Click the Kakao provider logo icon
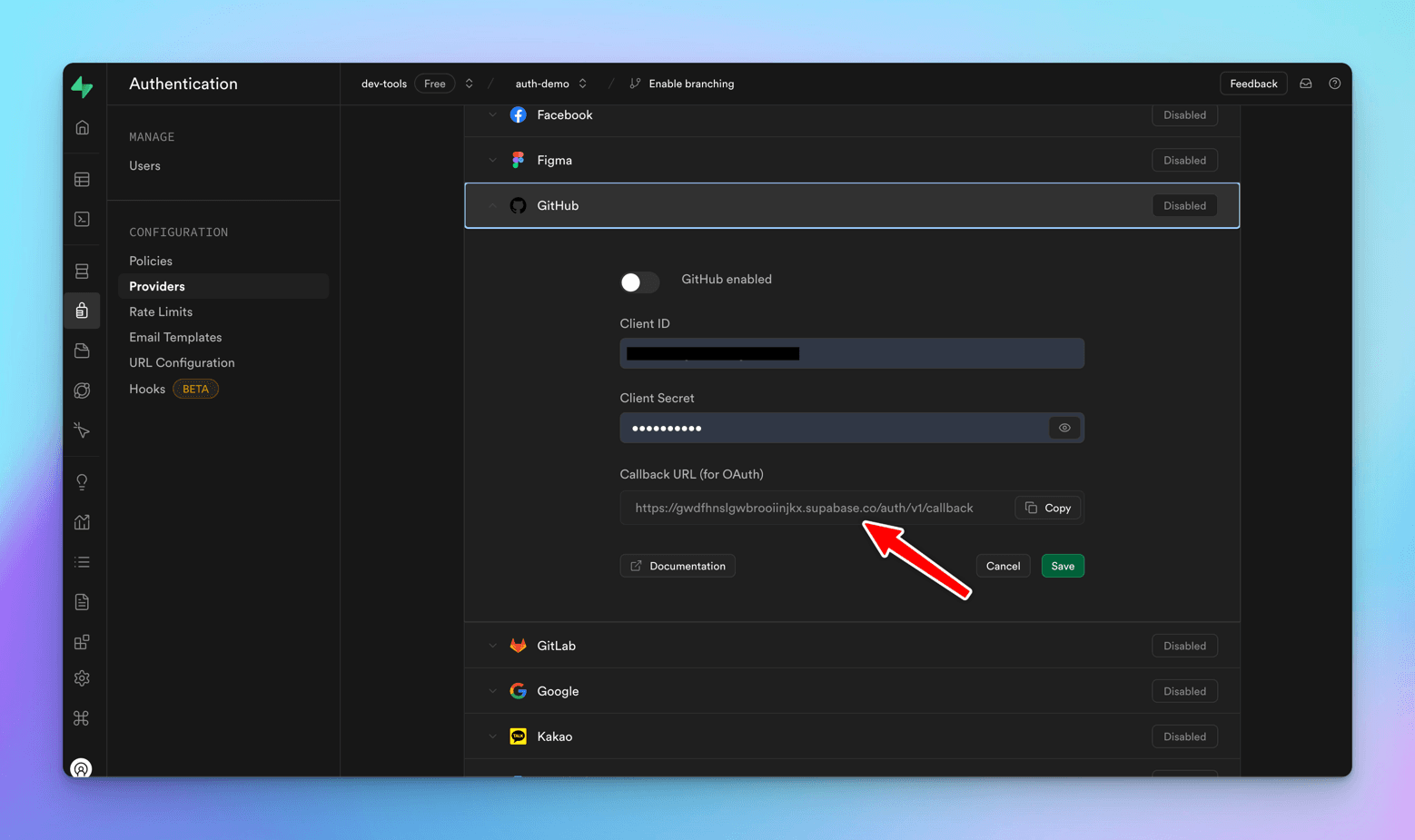The width and height of the screenshot is (1415, 840). click(x=518, y=736)
